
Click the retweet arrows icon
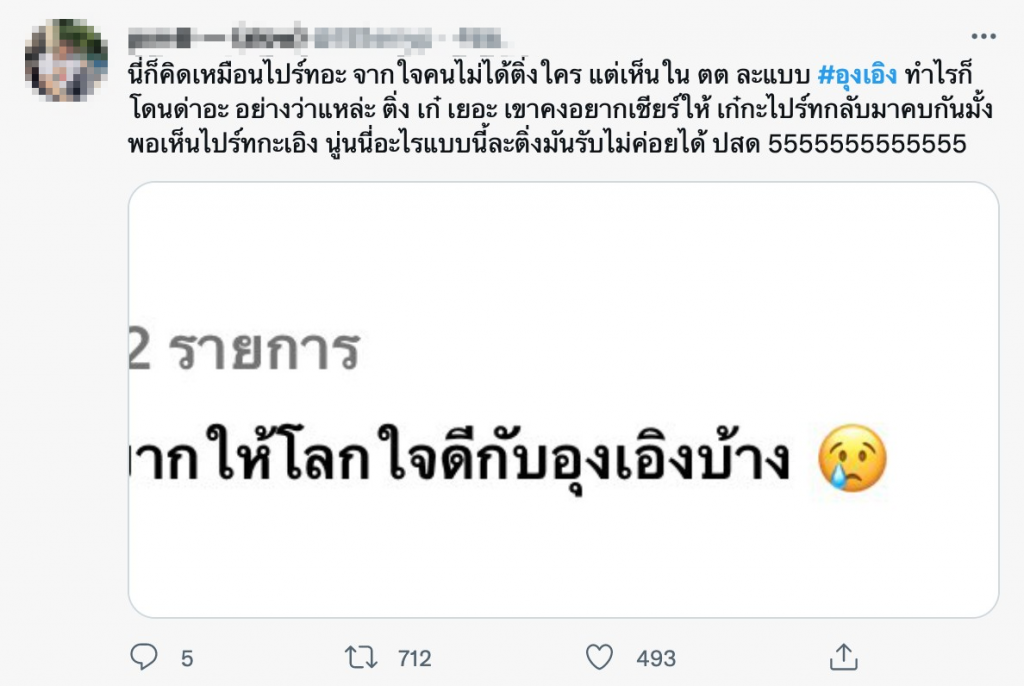pos(361,657)
